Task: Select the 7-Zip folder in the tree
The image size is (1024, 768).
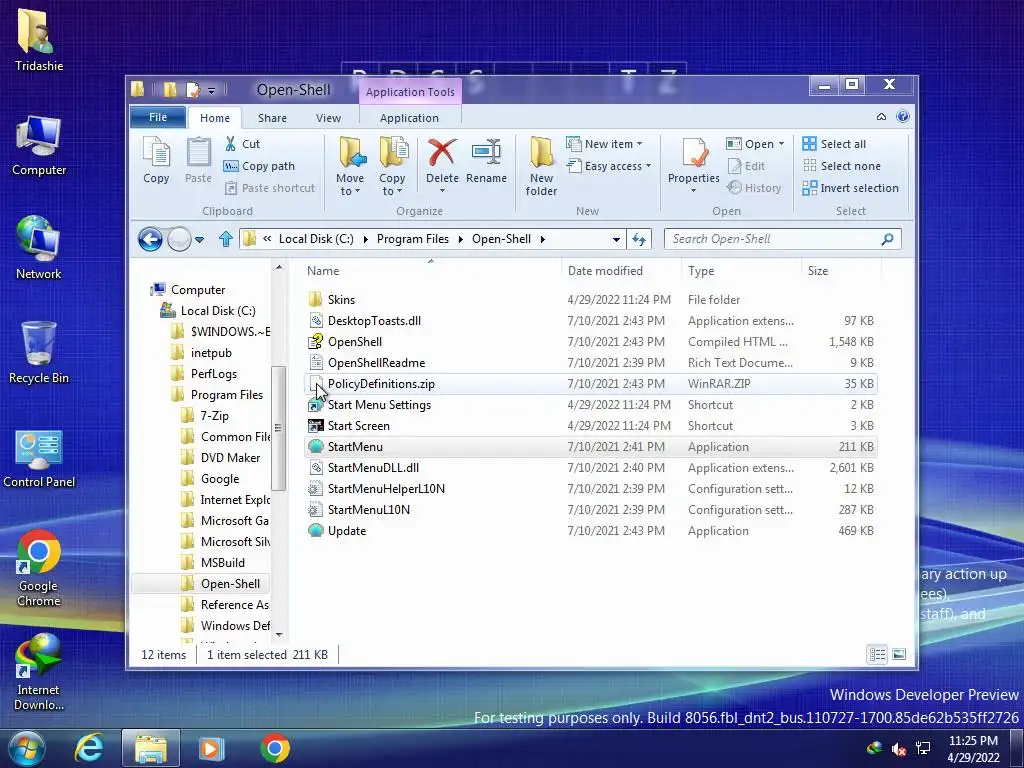Action: click(214, 415)
